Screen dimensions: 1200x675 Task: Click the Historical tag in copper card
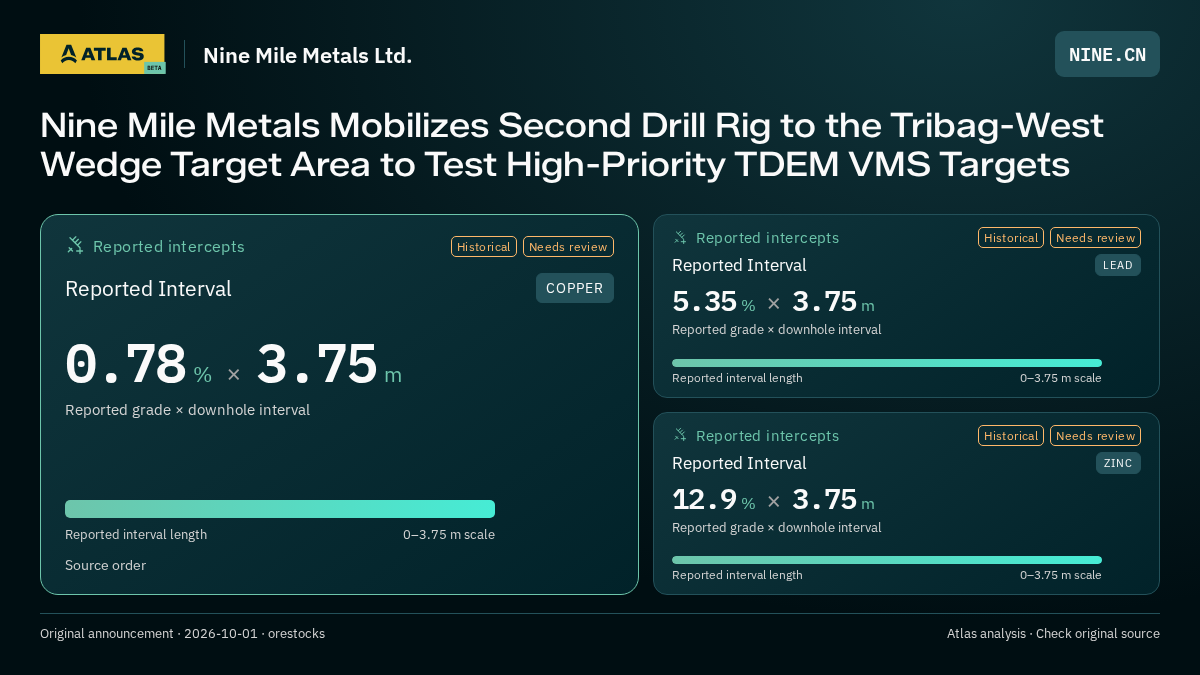coord(484,247)
